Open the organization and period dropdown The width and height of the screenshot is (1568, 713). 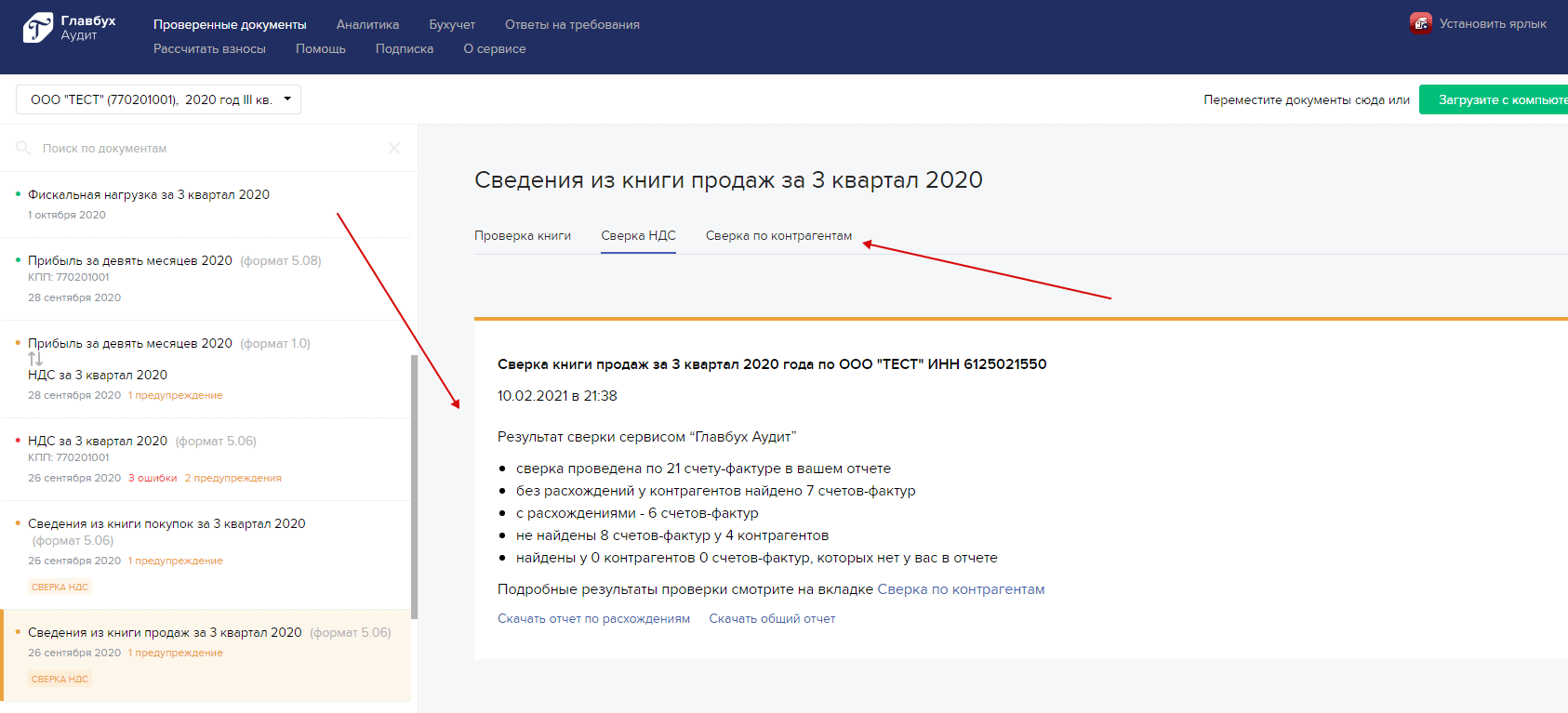point(159,99)
